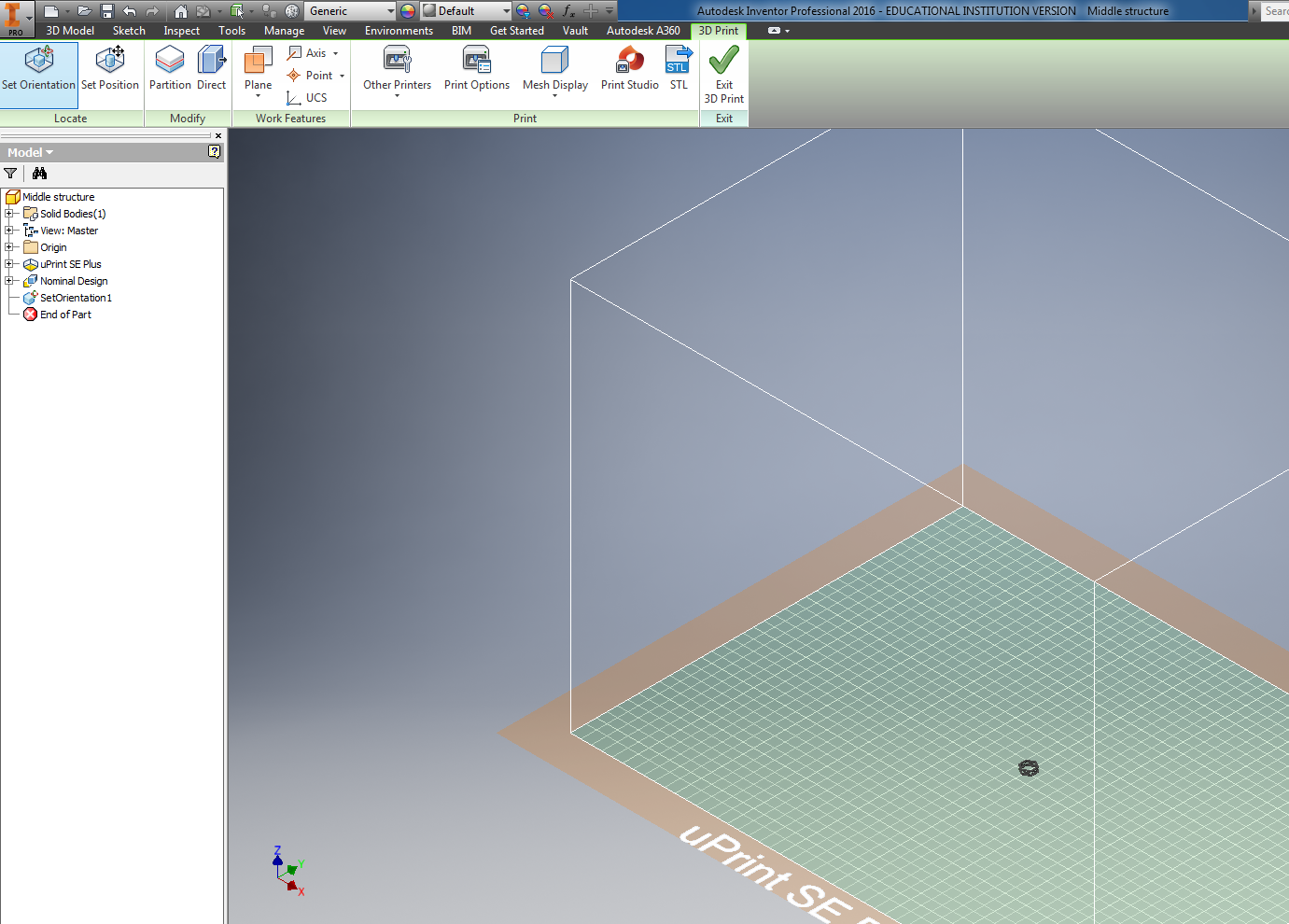Click the XYZ axis triad indicator
Image resolution: width=1289 pixels, height=924 pixels.
[x=288, y=872]
